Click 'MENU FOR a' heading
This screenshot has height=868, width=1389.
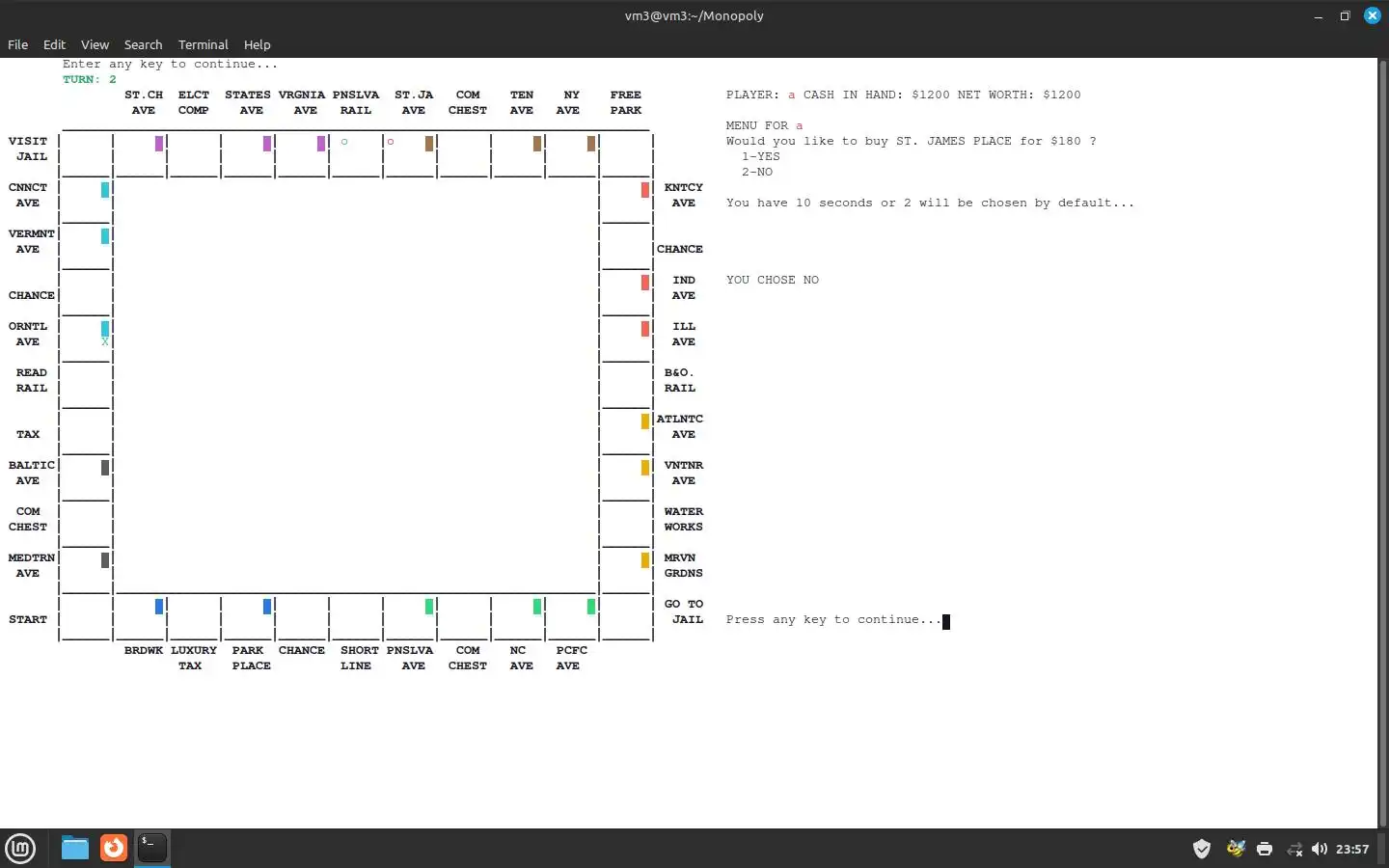pyautogui.click(x=765, y=125)
